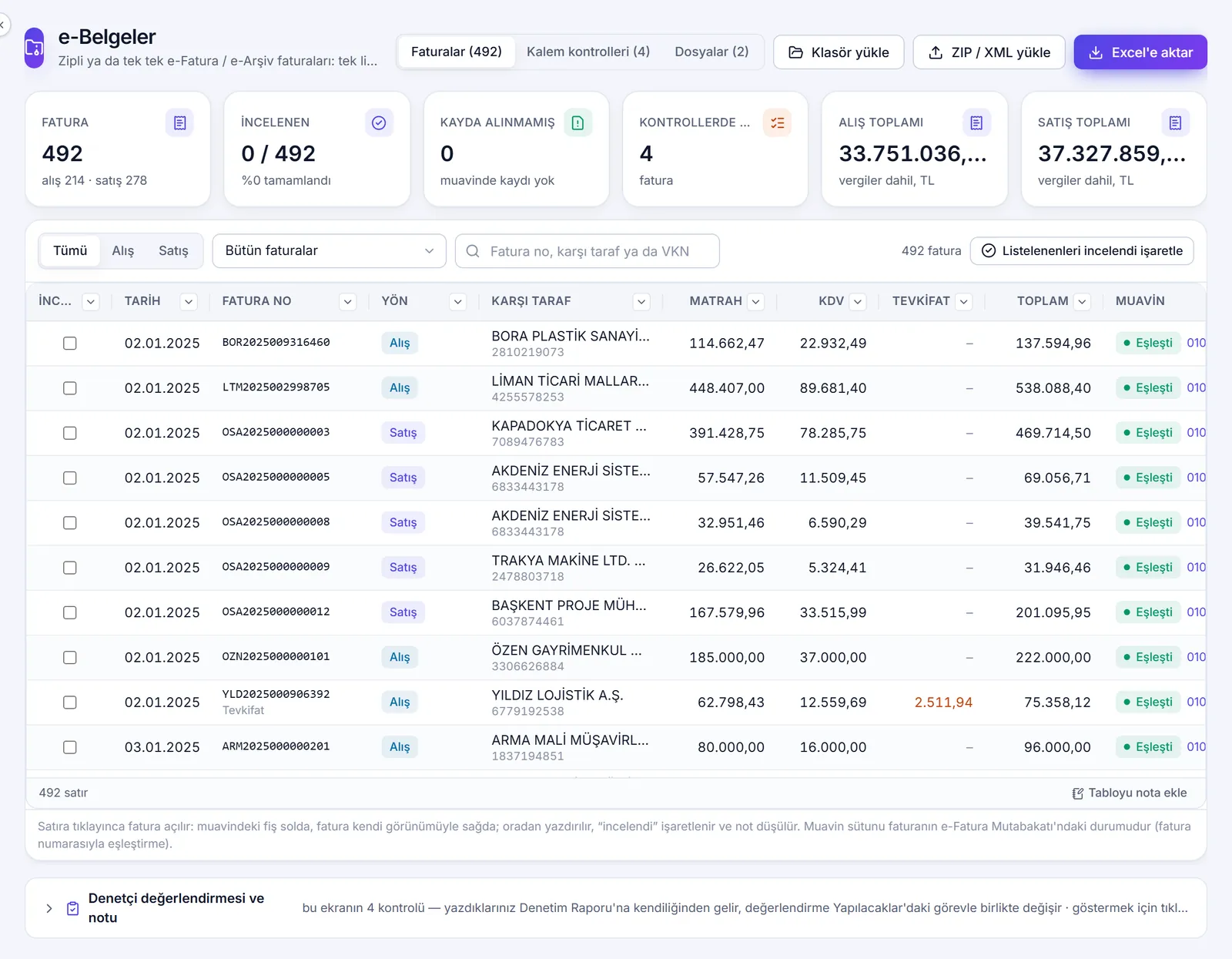Viewport: 1232px width, 959px height.
Task: Expand the Denetçi değerlendirmesi ve notu section
Action: pos(49,908)
